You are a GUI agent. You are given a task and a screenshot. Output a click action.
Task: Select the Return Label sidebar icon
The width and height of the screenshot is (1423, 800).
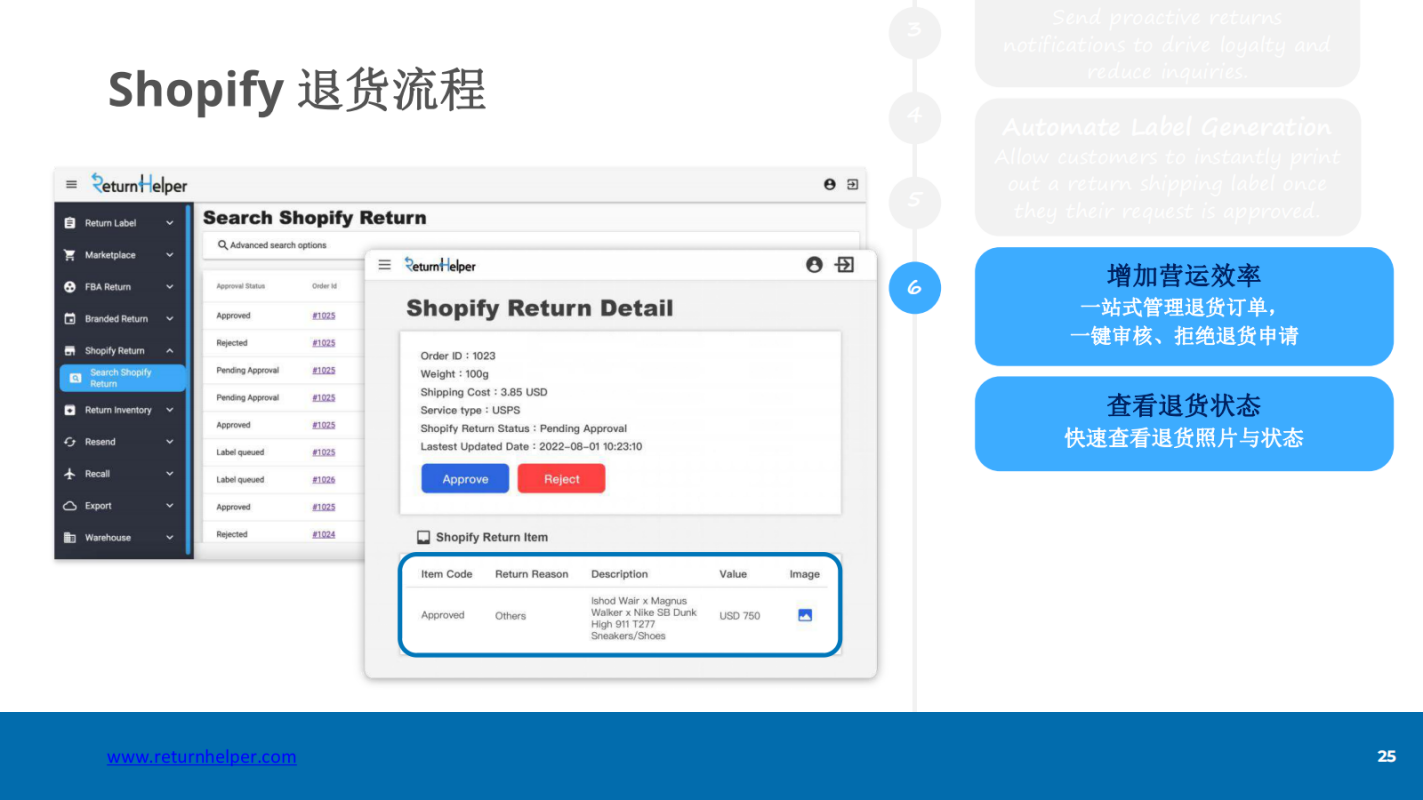click(x=70, y=222)
